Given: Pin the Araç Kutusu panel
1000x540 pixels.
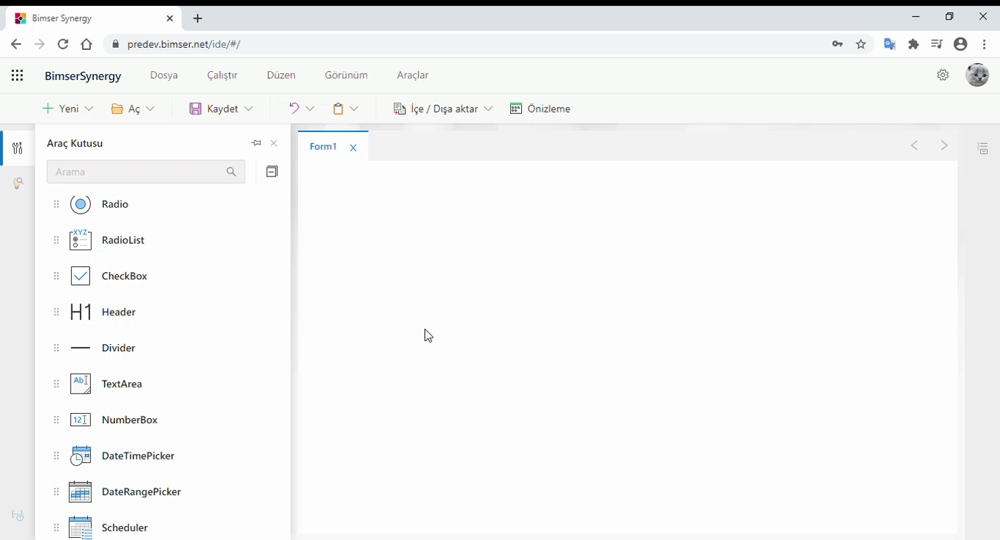Looking at the screenshot, I should click(256, 143).
